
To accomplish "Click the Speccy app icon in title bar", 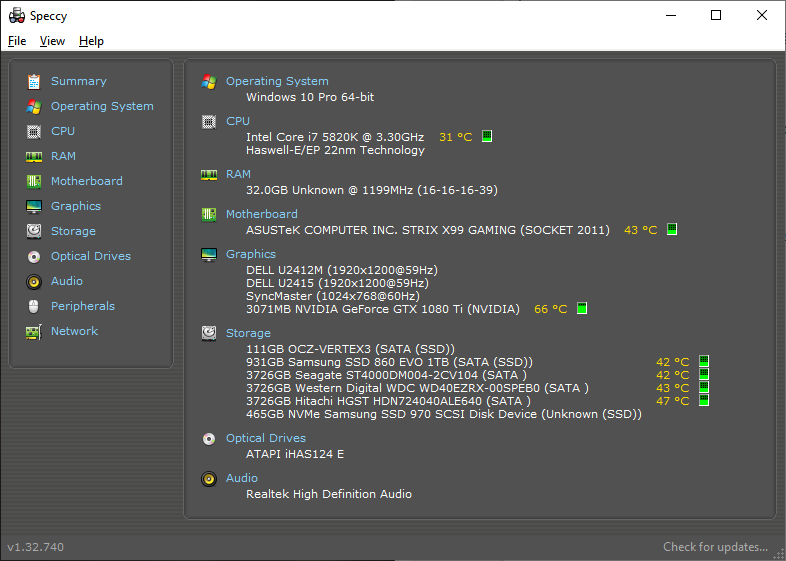I will pos(17,16).
